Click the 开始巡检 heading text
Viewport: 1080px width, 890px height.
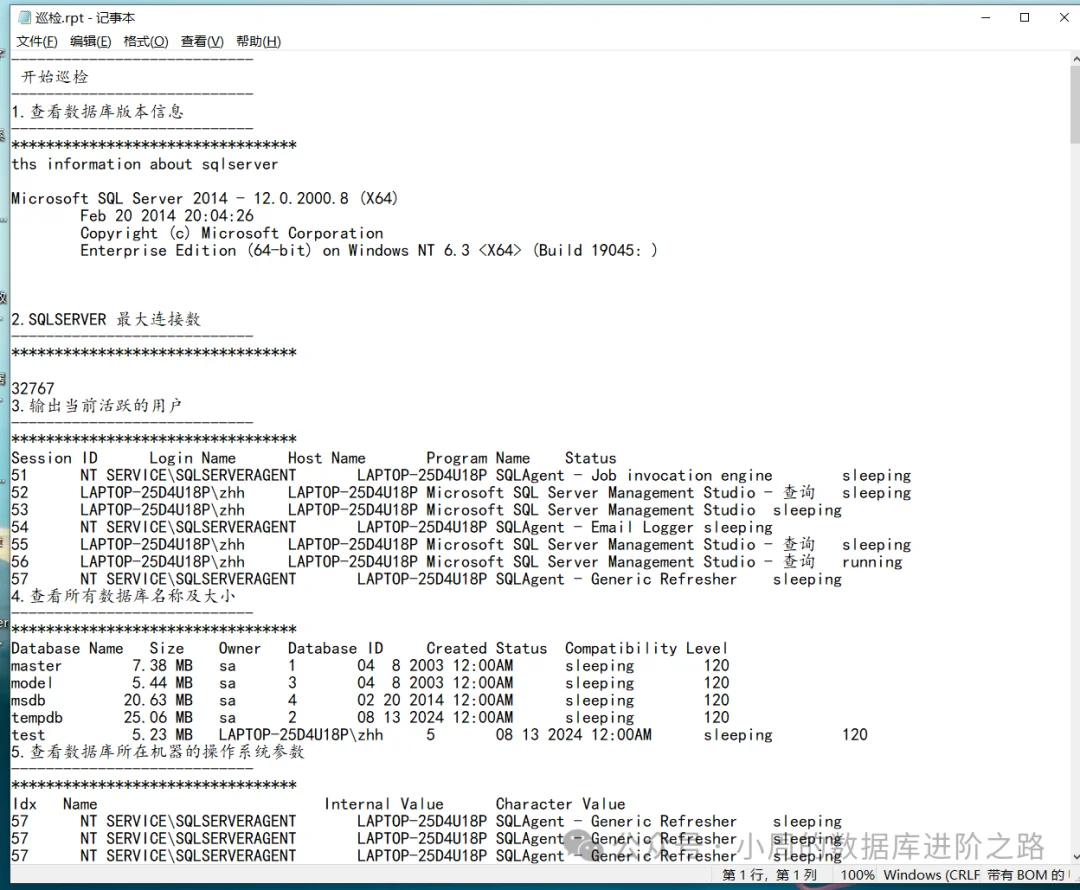pyautogui.click(x=55, y=77)
